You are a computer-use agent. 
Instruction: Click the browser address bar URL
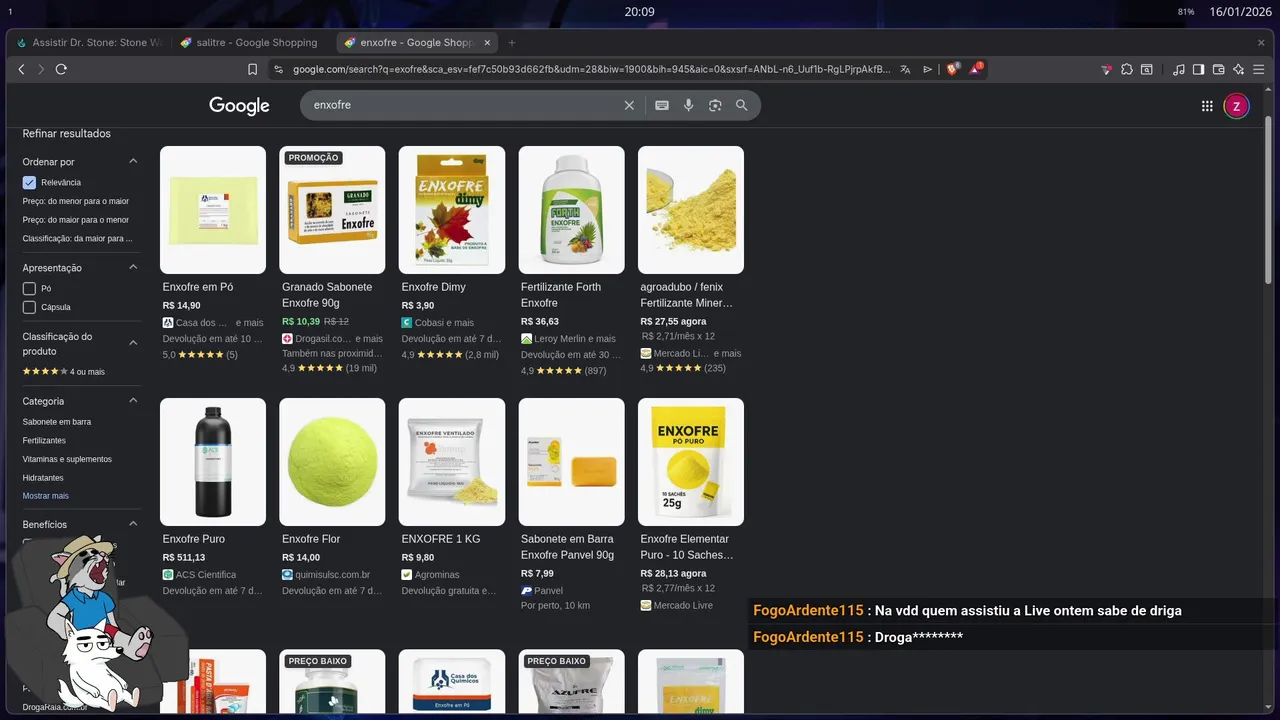click(x=591, y=69)
